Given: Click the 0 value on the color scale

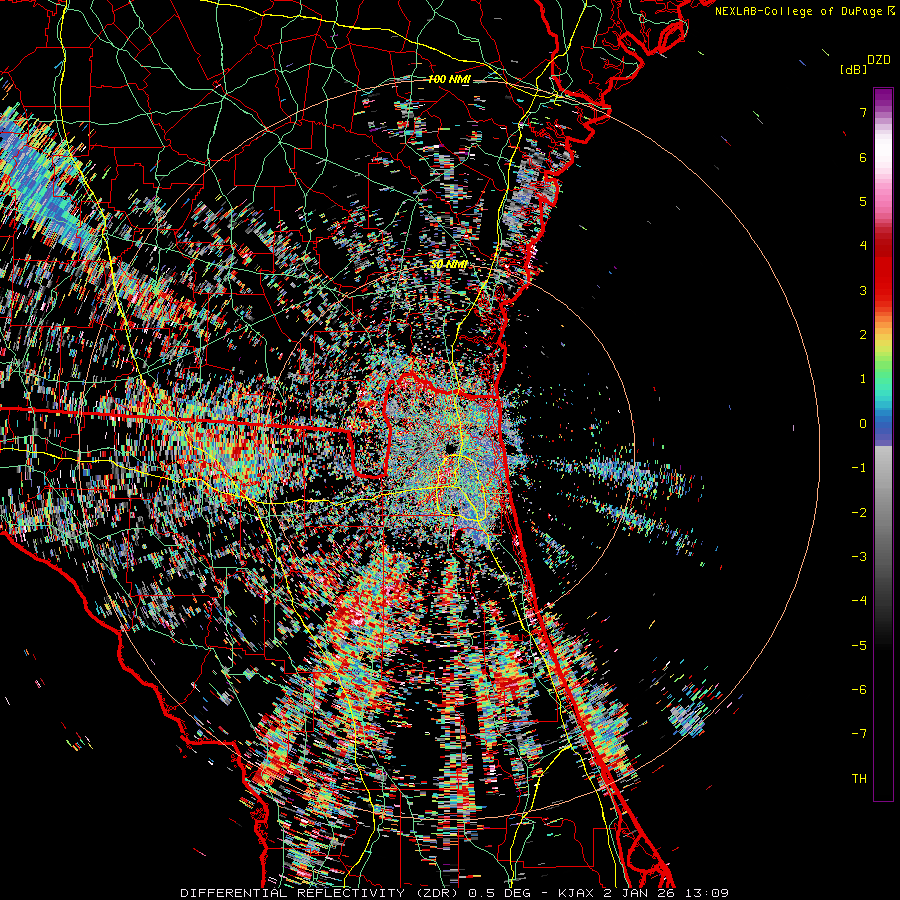Looking at the screenshot, I should point(863,424).
